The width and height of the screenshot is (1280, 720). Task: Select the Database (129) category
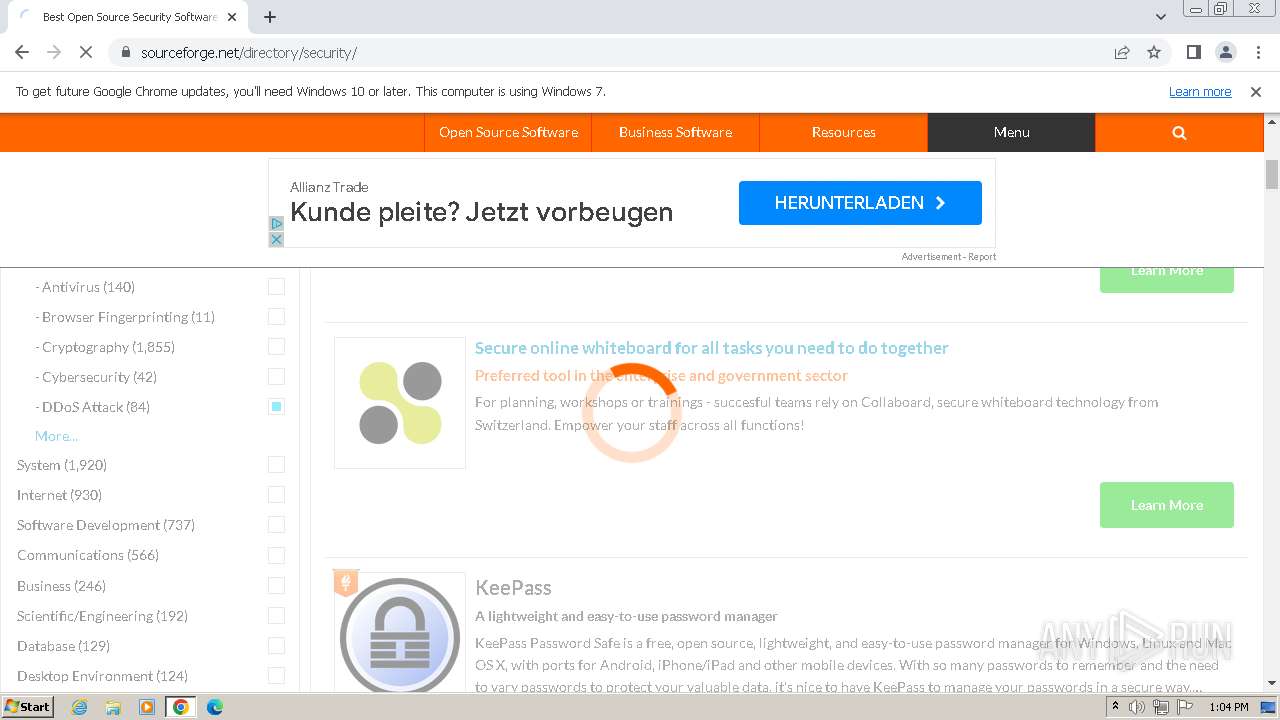click(63, 646)
